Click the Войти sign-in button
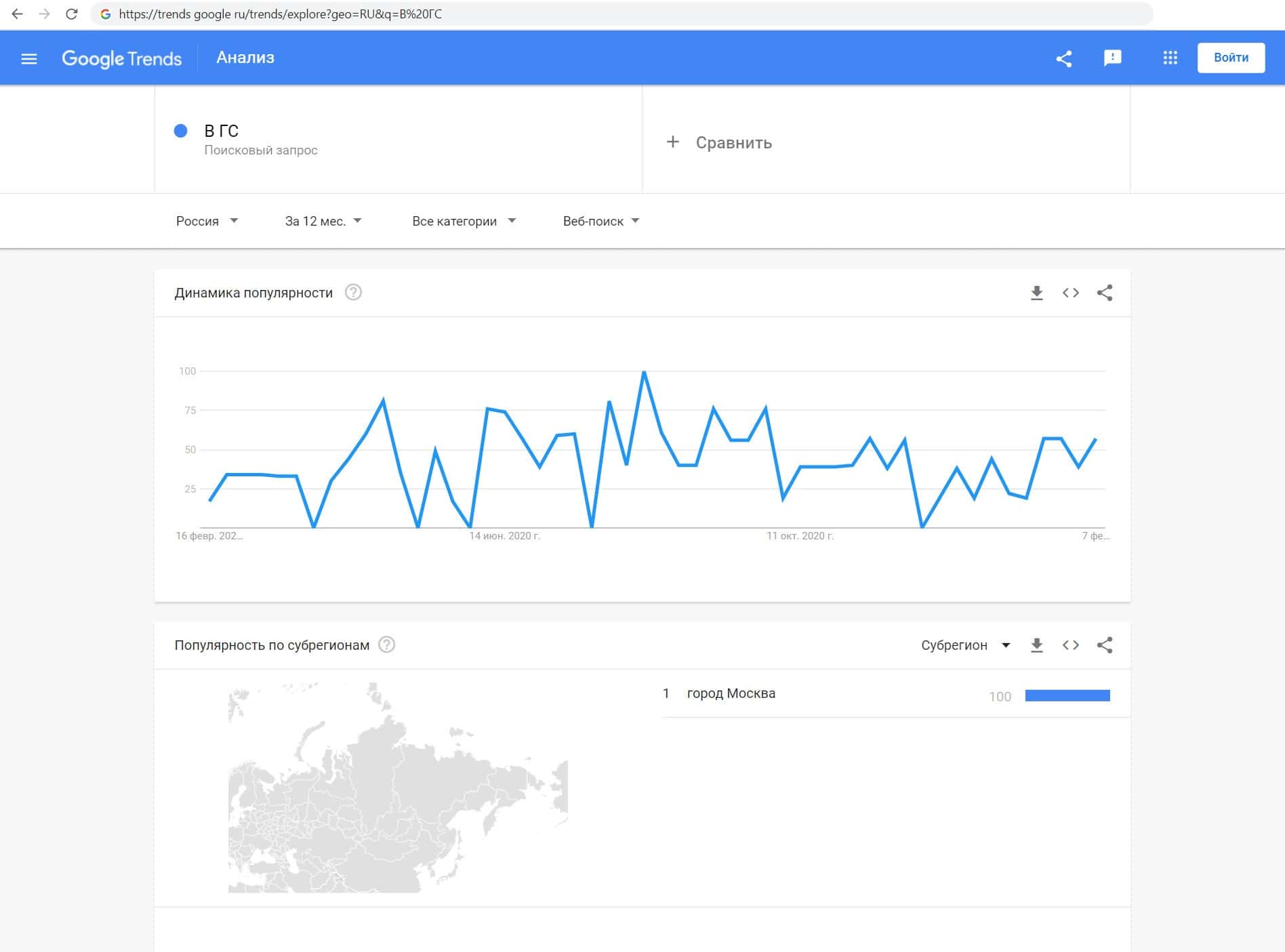This screenshot has width=1285, height=952. 1231,58
